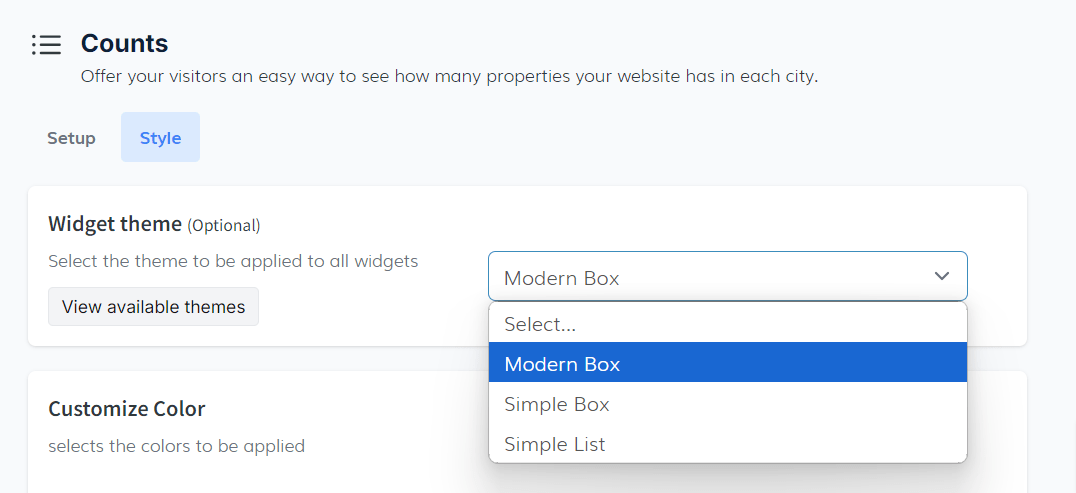The image size is (1076, 493).
Task: Click the Widget theme label
Action: point(115,224)
